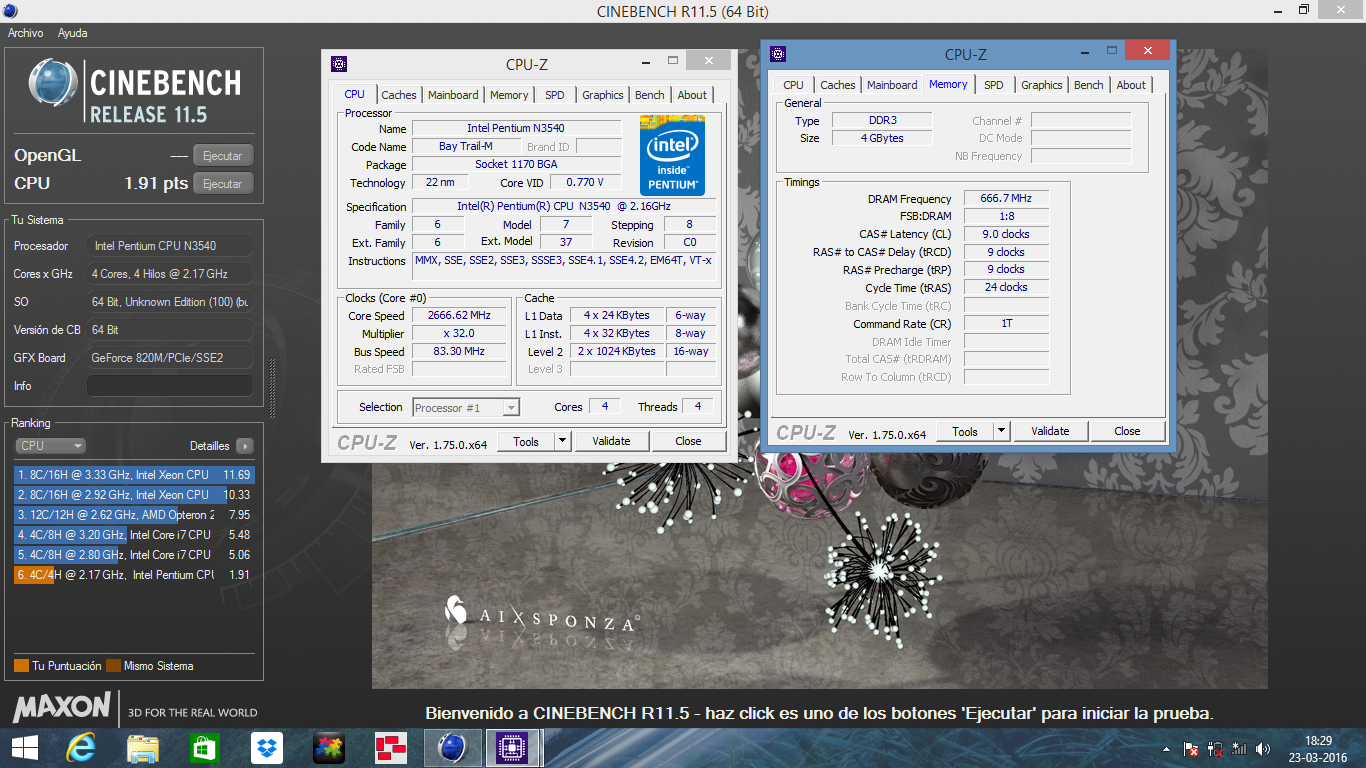The height and width of the screenshot is (768, 1366).
Task: Open the CPU ranking type dropdown
Action: [x=50, y=446]
